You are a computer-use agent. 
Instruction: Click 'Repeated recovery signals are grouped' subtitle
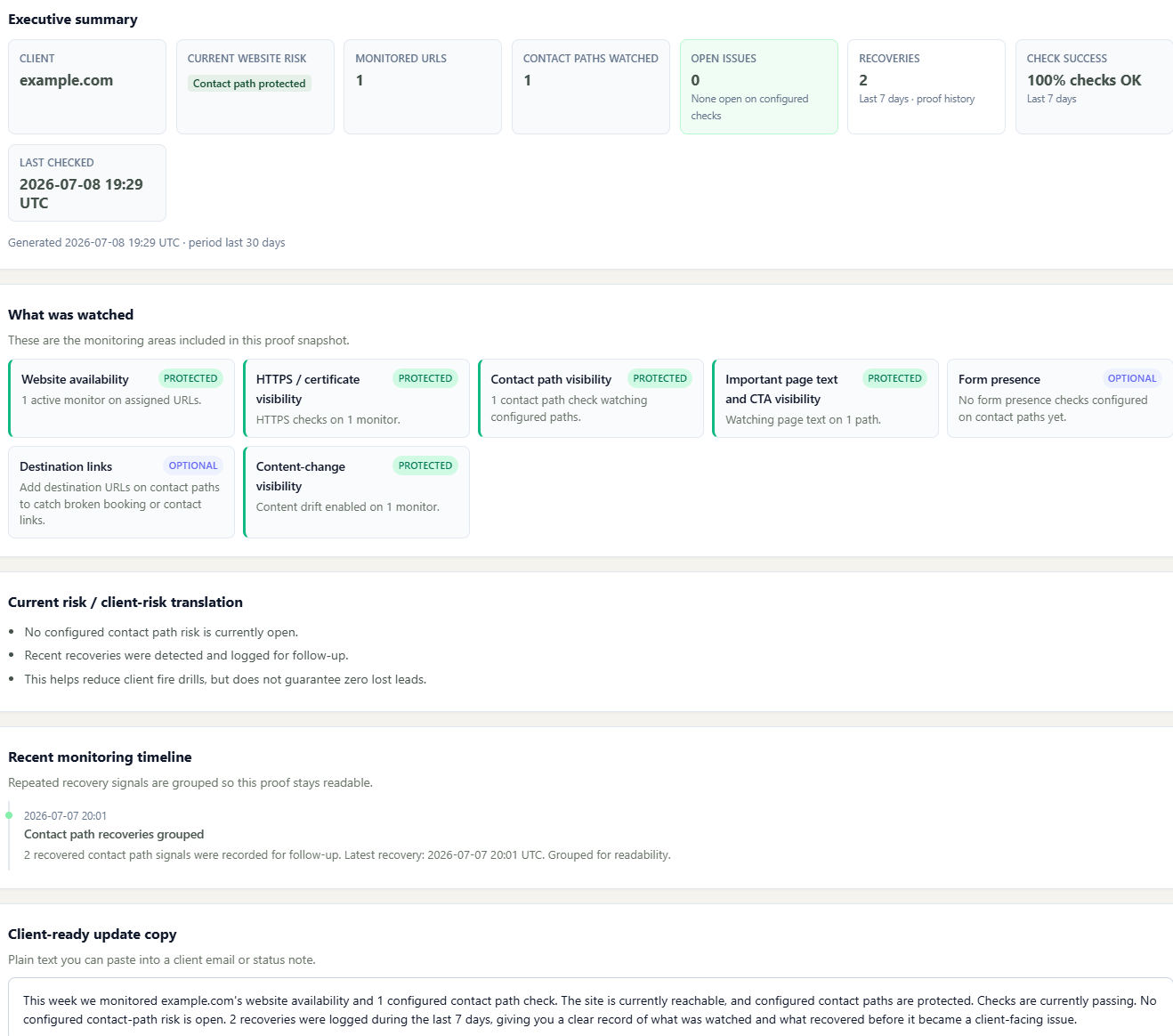coord(190,783)
